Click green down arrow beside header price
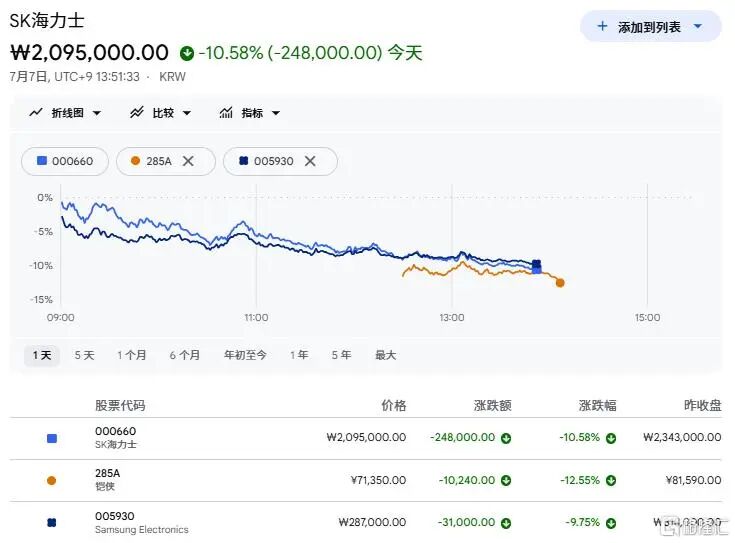The width and height of the screenshot is (735, 543). 187,53
